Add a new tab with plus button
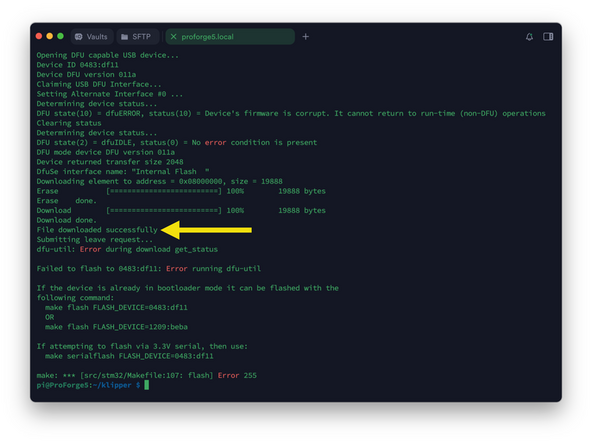Screen dimensions: 592x444 click(305, 37)
